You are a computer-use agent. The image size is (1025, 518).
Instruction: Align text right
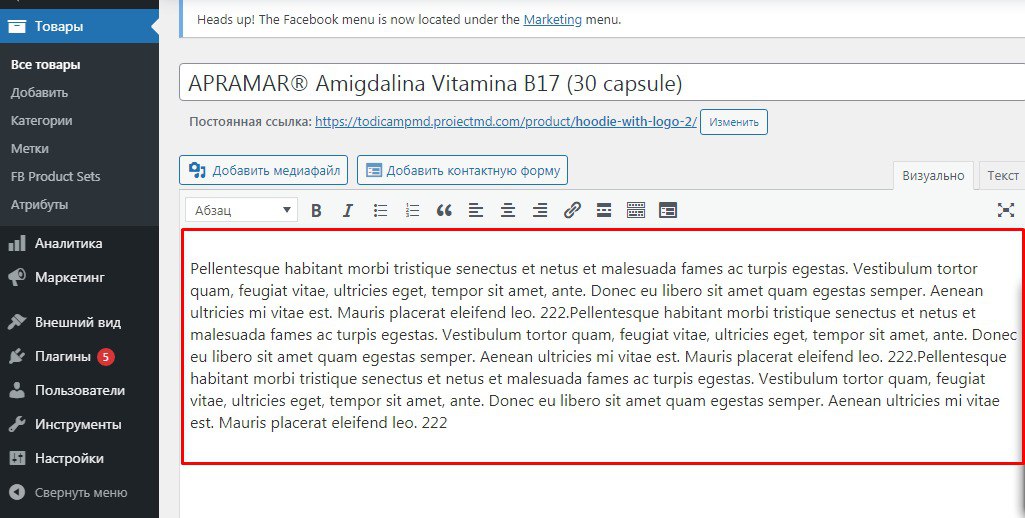tap(540, 210)
